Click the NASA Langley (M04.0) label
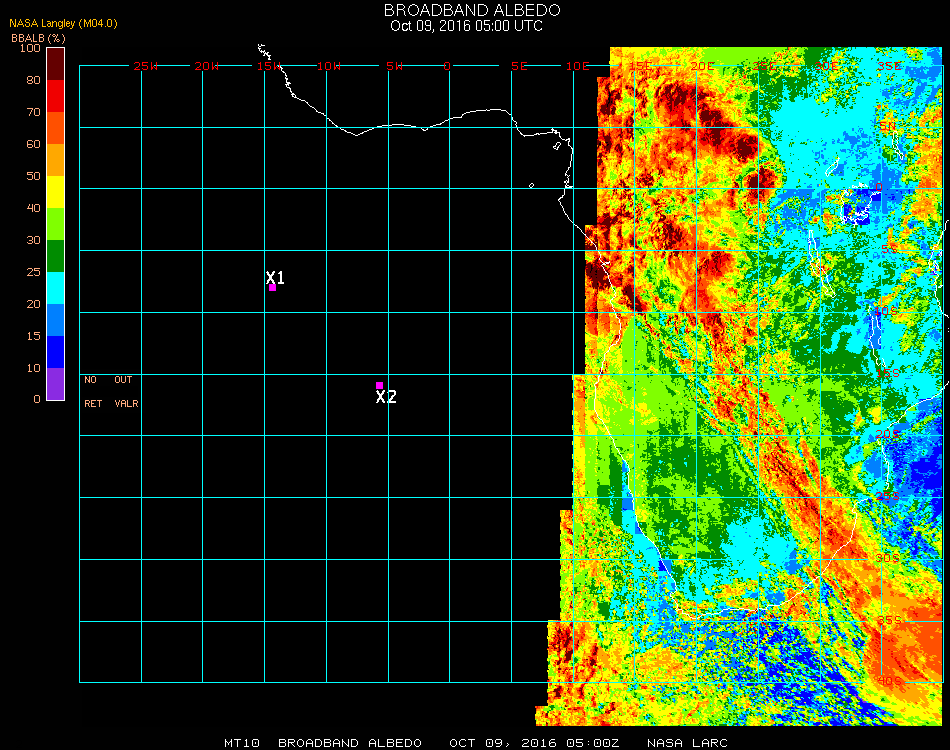950x750 pixels. (64, 23)
